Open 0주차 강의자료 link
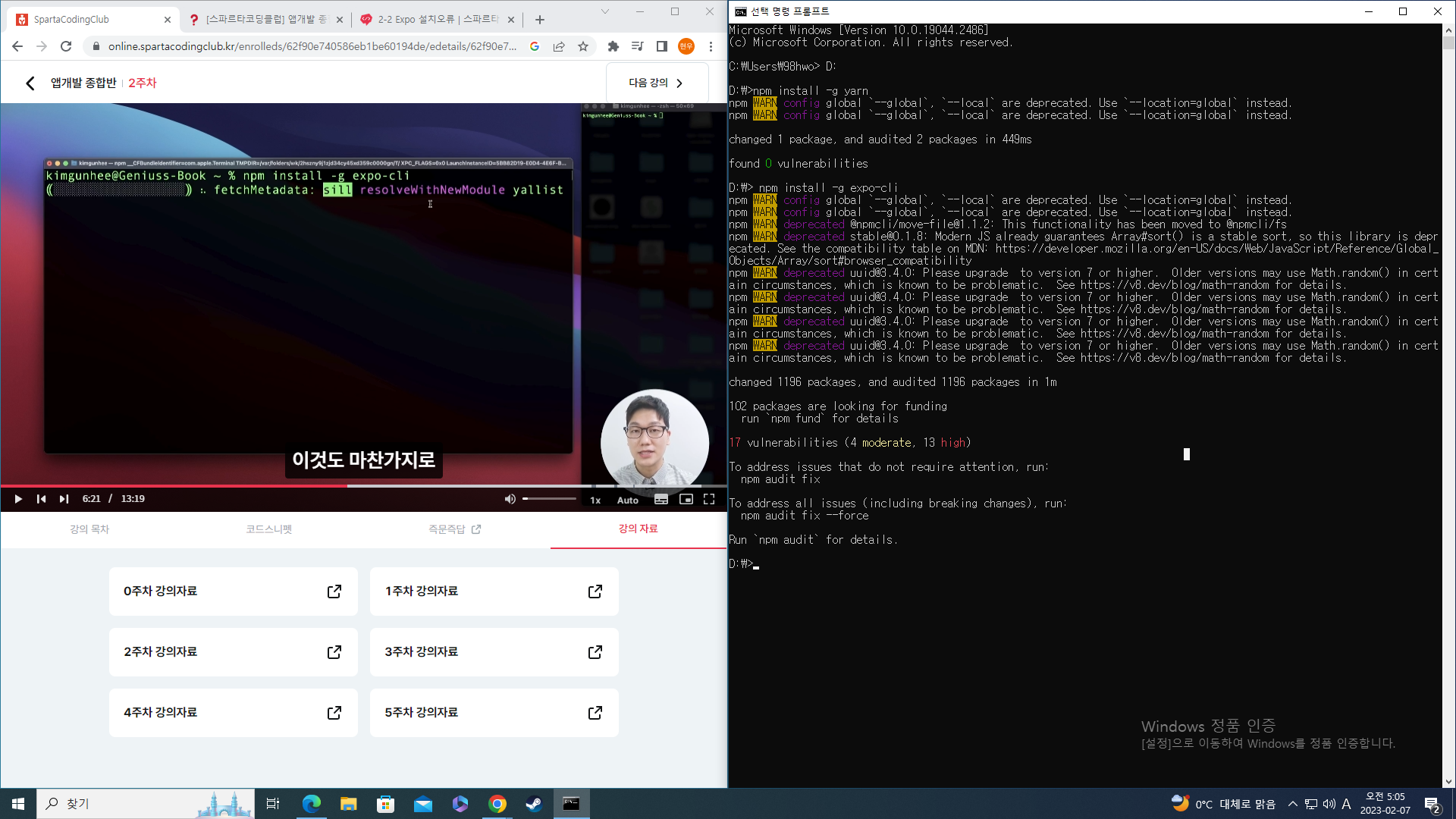 click(x=233, y=591)
